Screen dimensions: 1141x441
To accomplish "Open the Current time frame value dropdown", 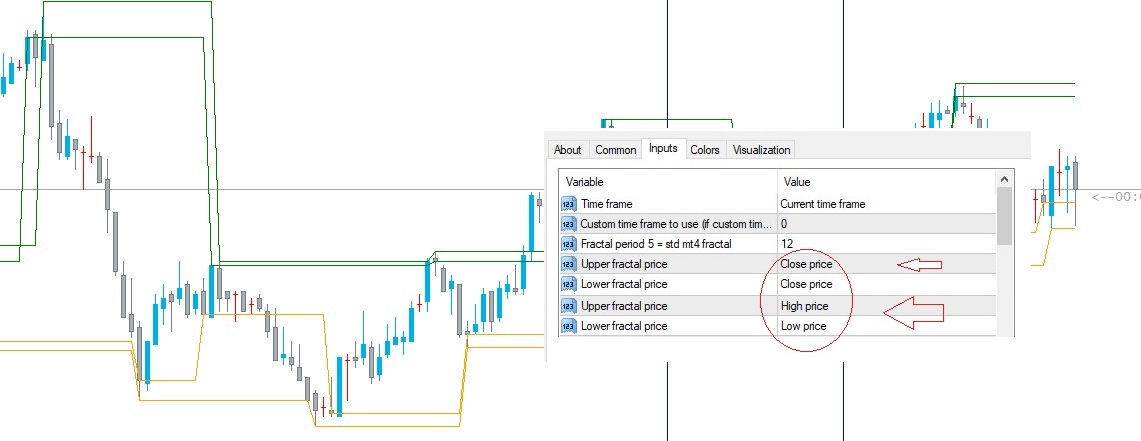I will [x=885, y=204].
